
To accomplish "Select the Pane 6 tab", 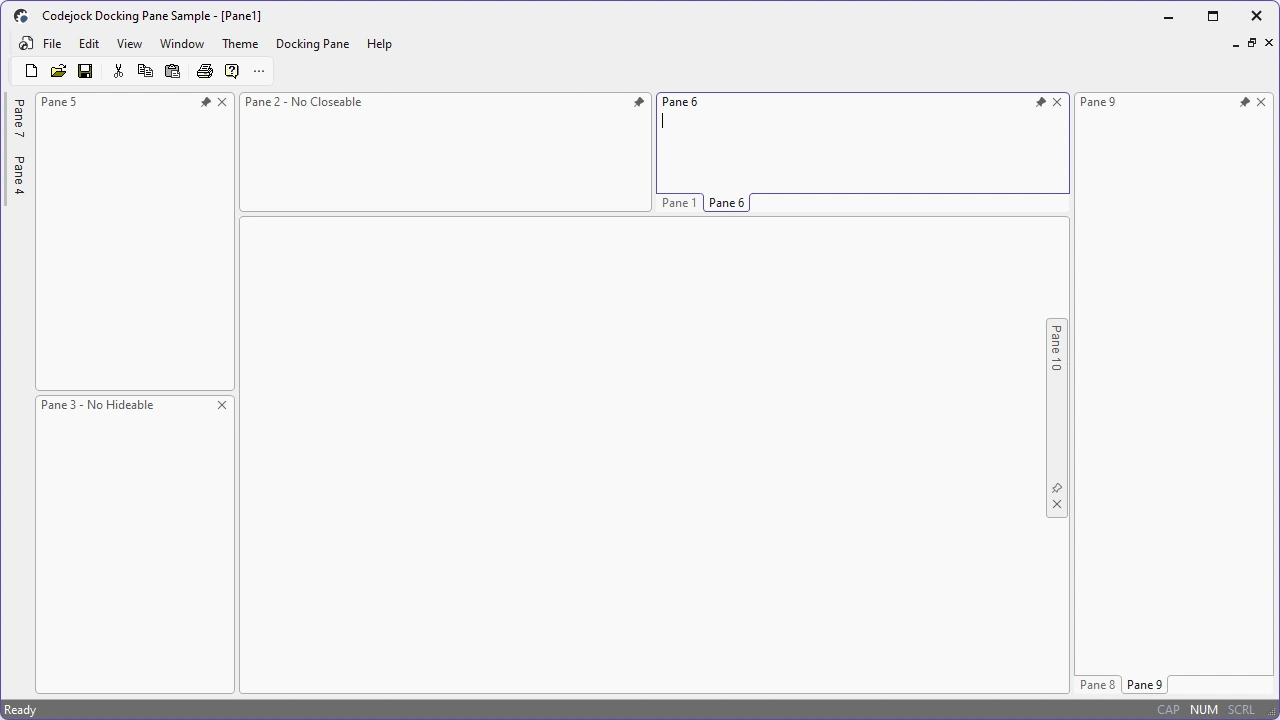I will click(727, 203).
